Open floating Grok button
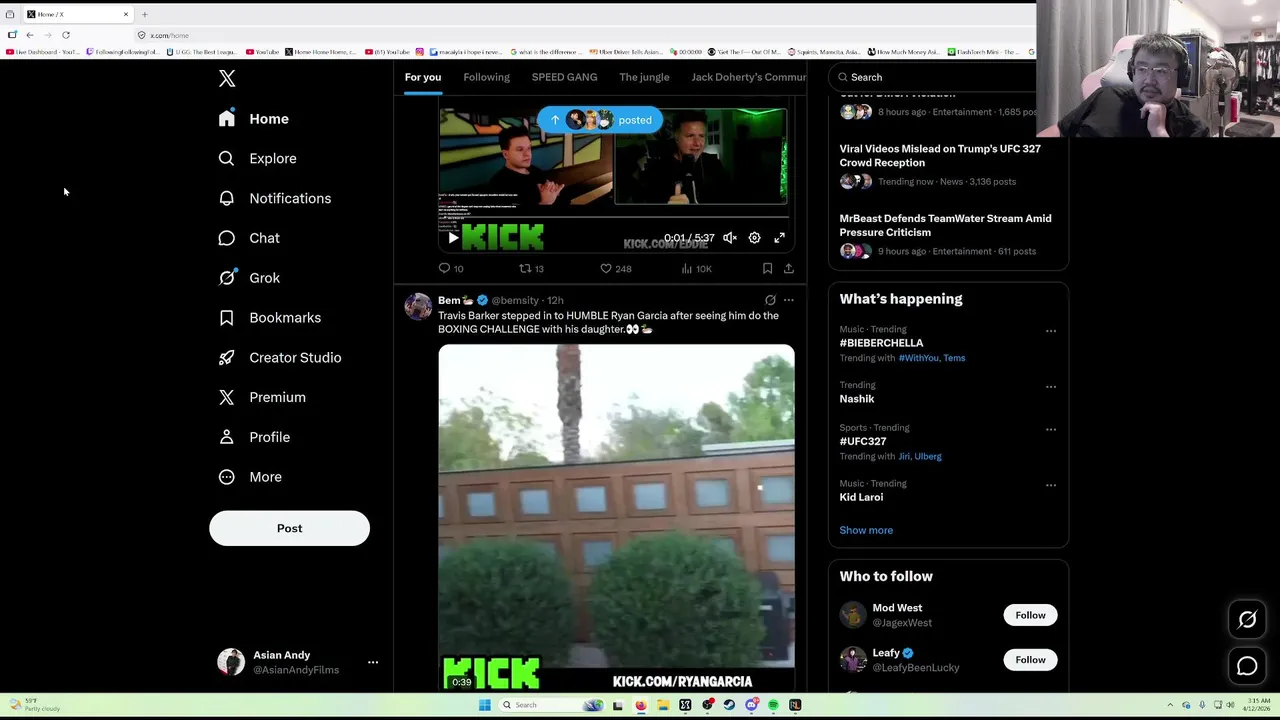Viewport: 1280px width, 720px height. (x=1247, y=620)
